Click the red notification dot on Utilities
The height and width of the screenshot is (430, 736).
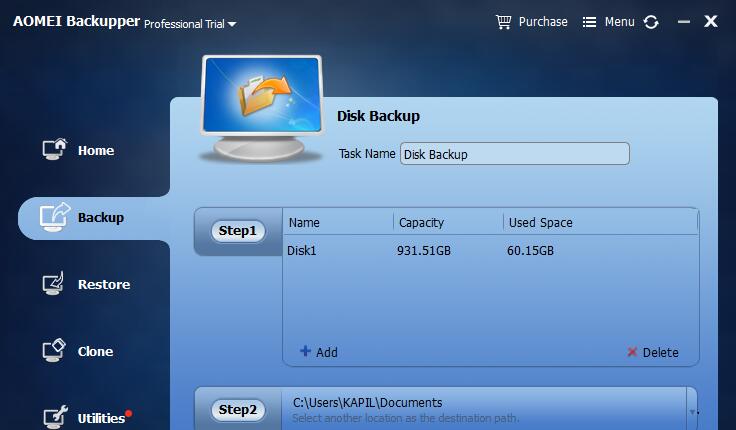(129, 414)
